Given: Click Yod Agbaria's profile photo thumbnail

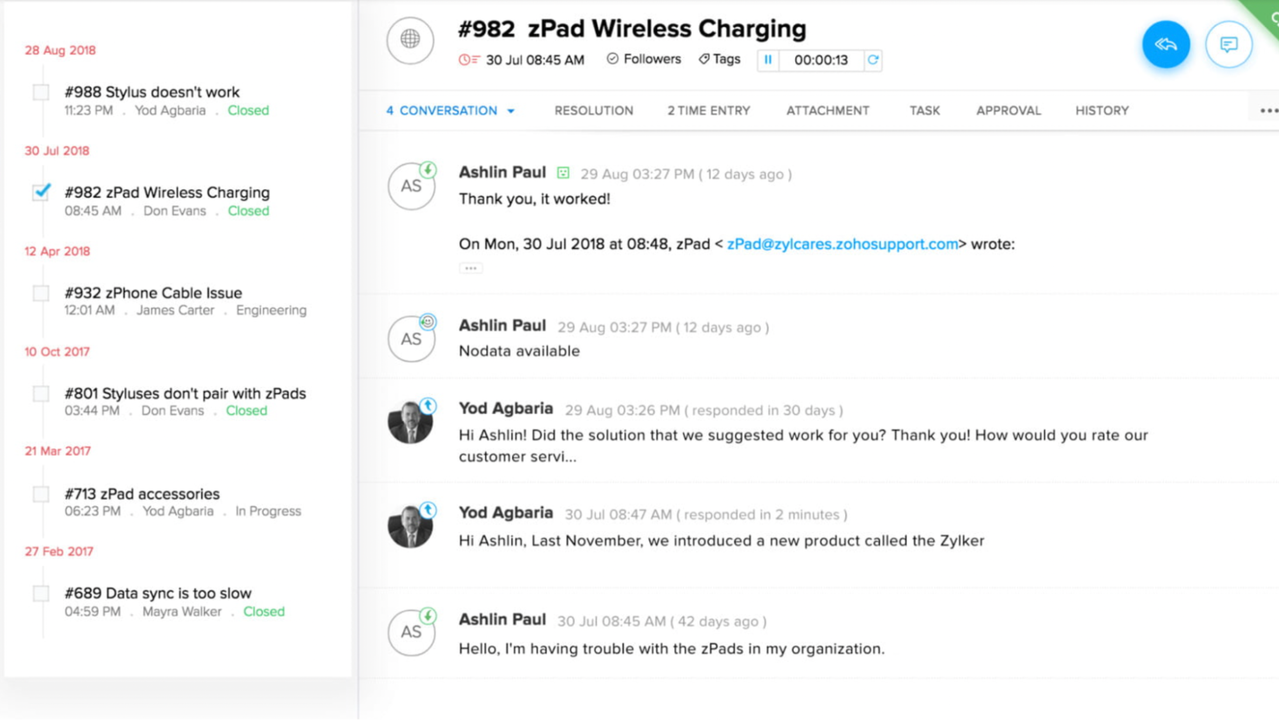Looking at the screenshot, I should 410,423.
